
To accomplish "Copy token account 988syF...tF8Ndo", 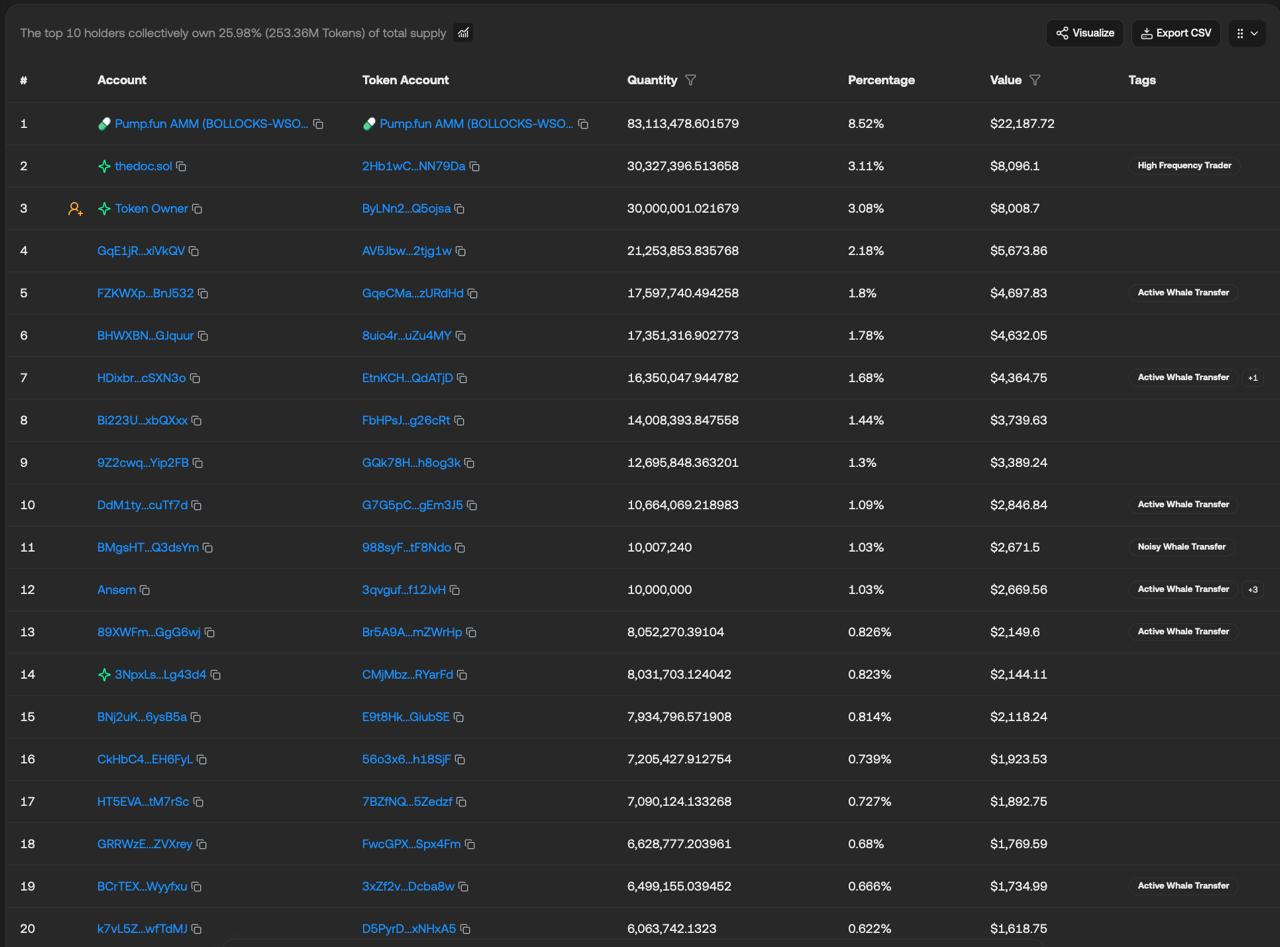I will tap(460, 548).
